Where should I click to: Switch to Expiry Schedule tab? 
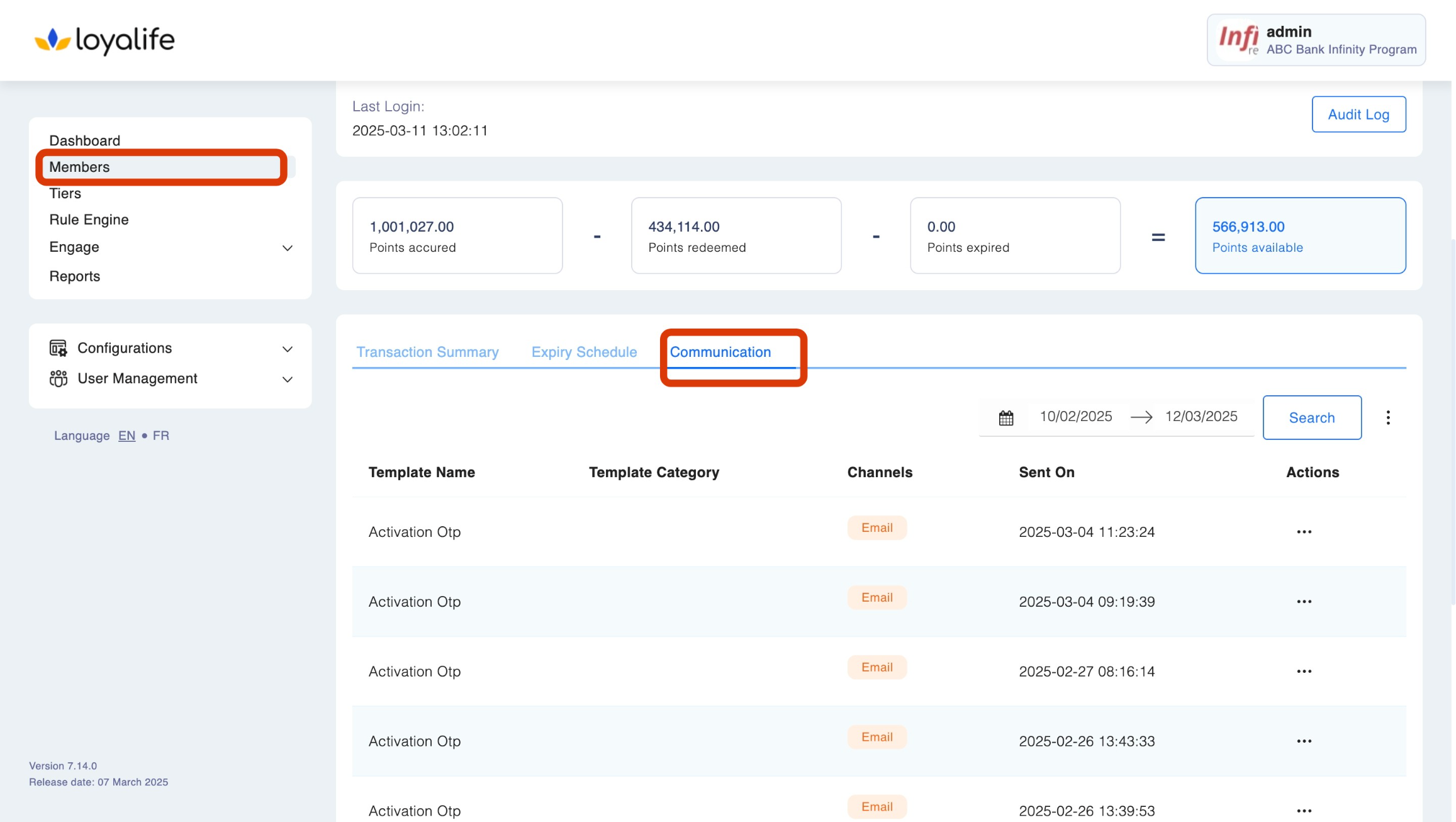click(584, 352)
